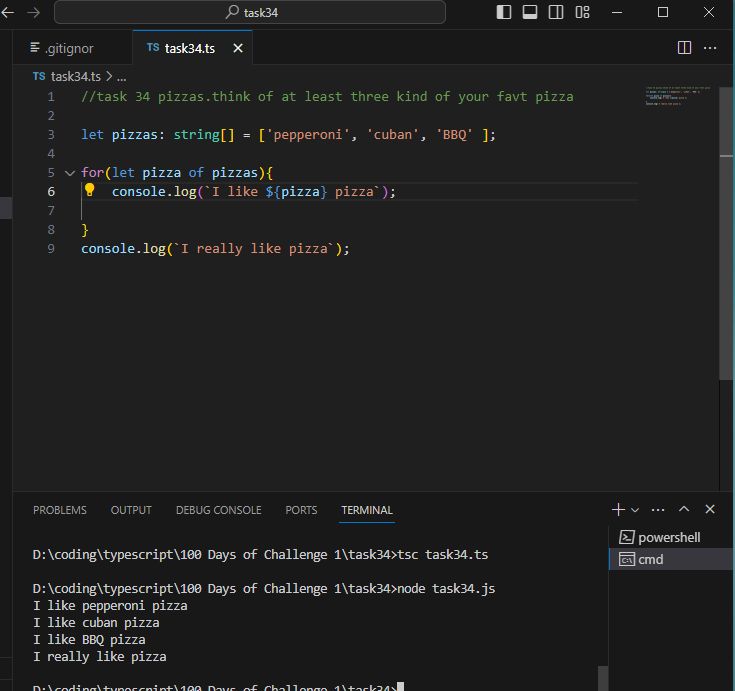The width and height of the screenshot is (735, 691).
Task: Click the comment text on line 1
Action: coord(327,97)
